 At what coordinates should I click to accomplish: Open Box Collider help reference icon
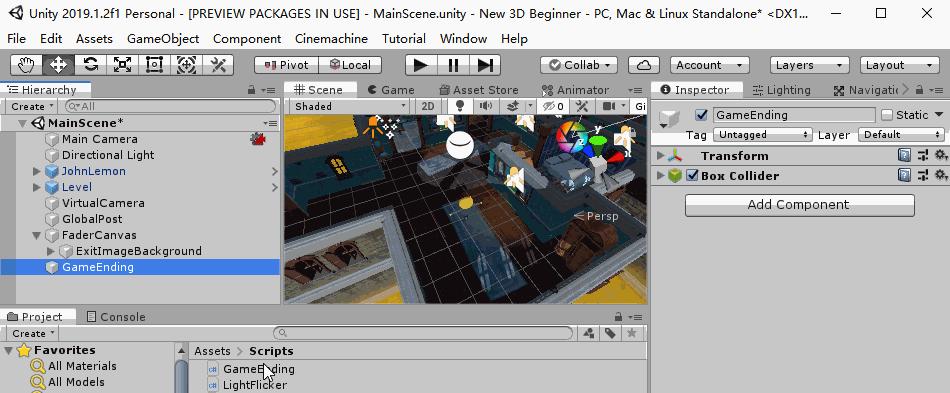pos(904,176)
